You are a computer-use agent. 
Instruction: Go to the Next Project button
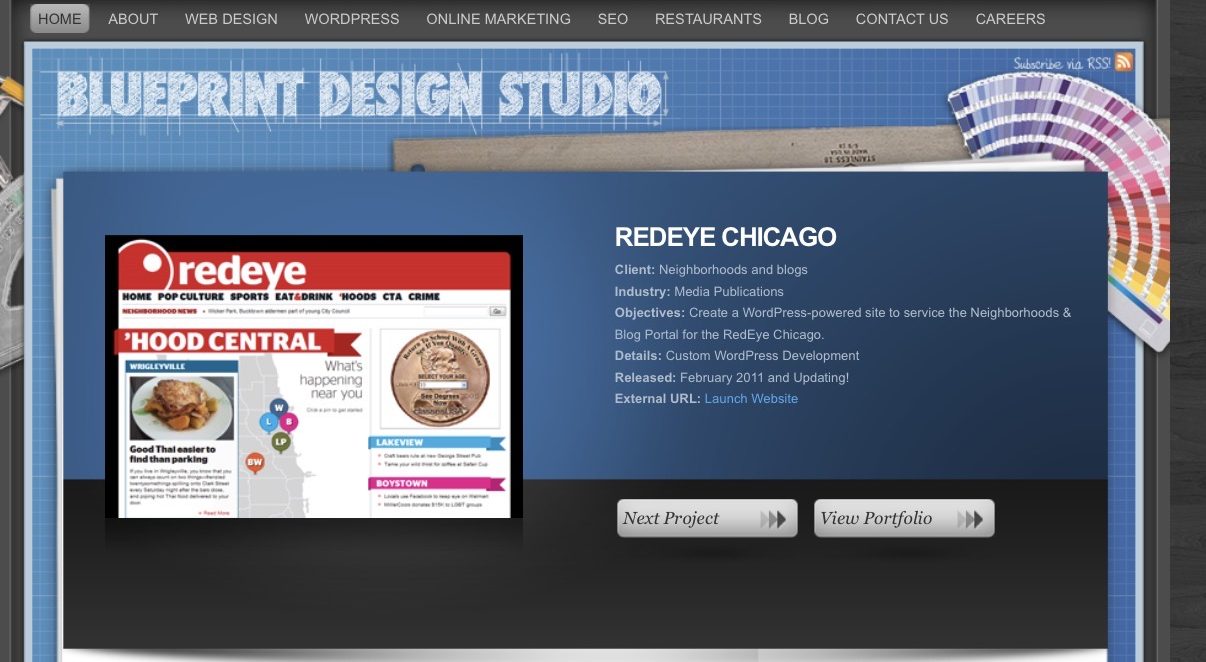[707, 518]
